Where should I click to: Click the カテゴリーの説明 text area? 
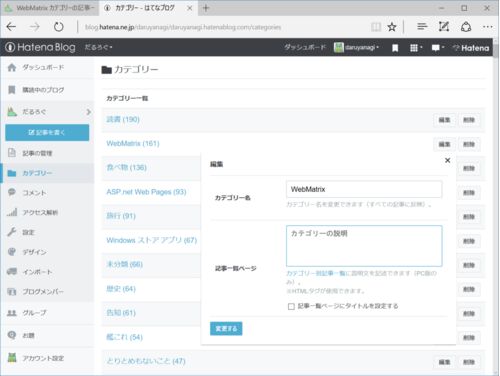pos(364,246)
